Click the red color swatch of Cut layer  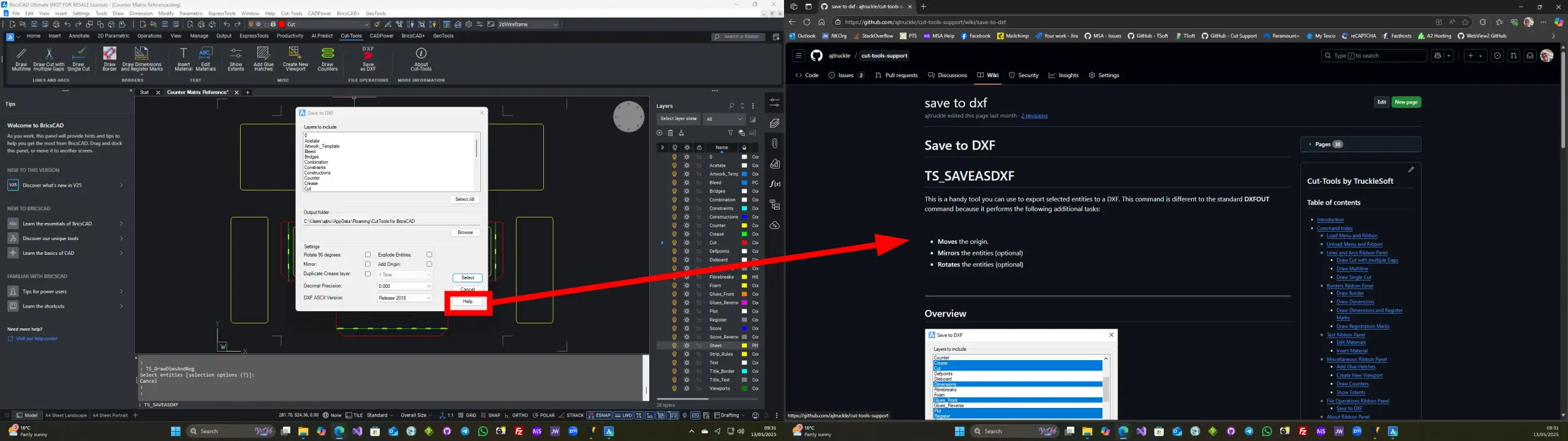[x=745, y=243]
